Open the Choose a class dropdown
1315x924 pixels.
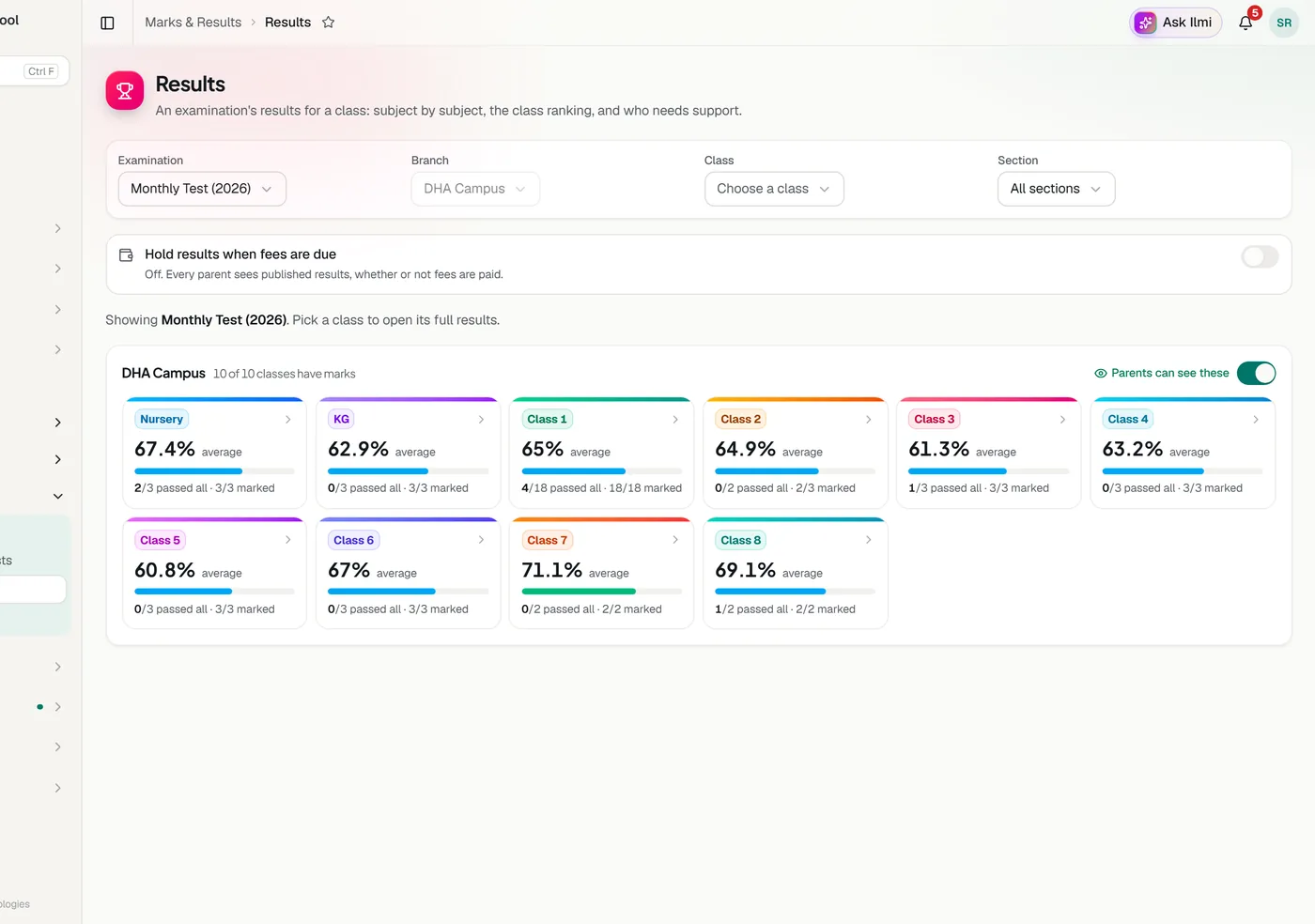point(774,189)
